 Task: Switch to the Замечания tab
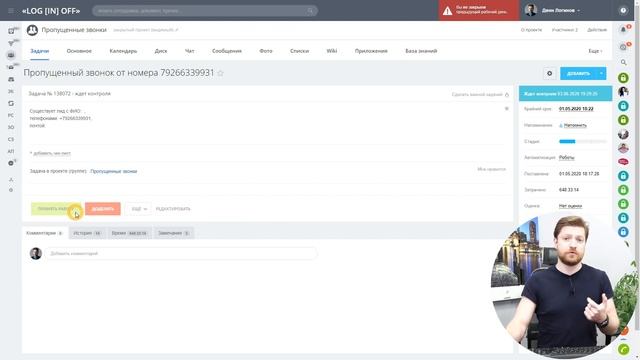174,233
